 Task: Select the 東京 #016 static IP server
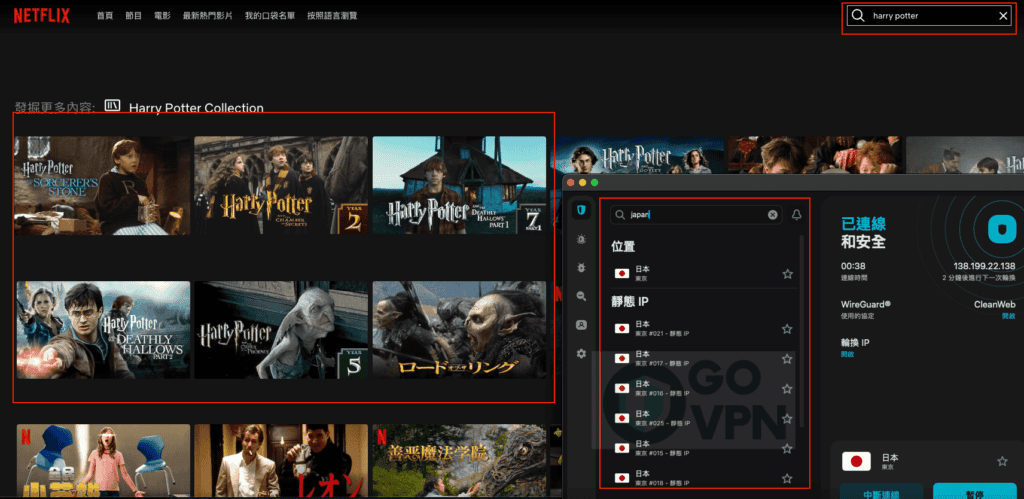point(704,389)
